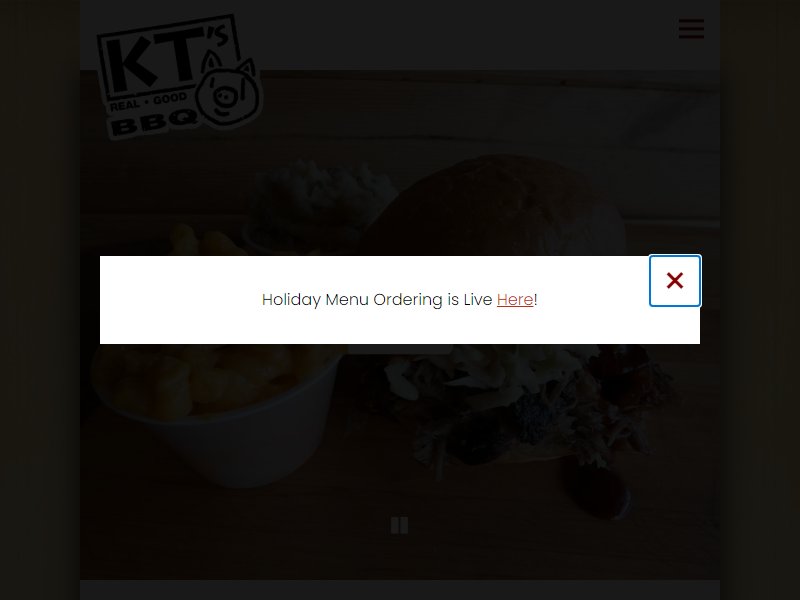800x600 pixels.
Task: Click the "REAL • GOOD" text in the logo
Action: click(x=147, y=102)
